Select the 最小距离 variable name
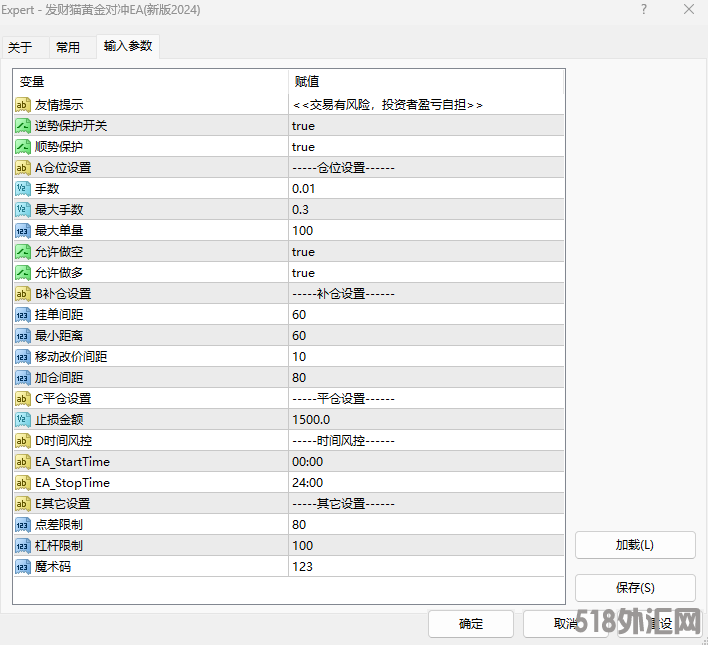Image resolution: width=708 pixels, height=645 pixels. point(59,336)
